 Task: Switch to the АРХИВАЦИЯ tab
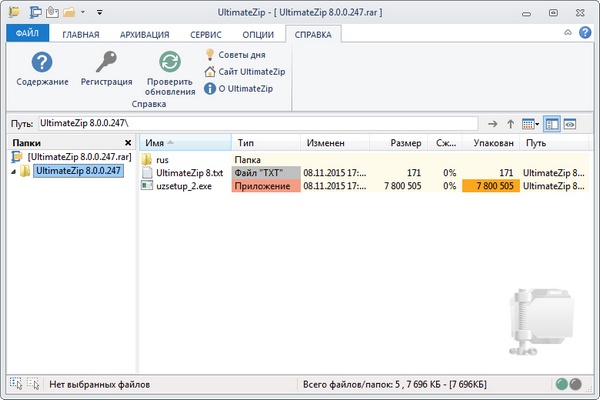(144, 35)
